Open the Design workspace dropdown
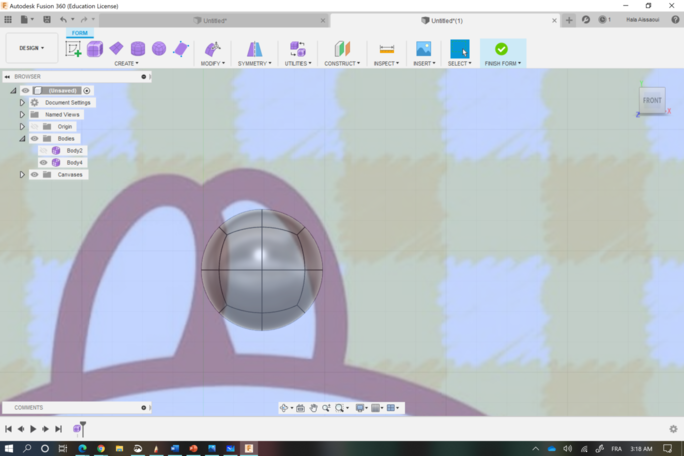The image size is (684, 456). click(x=31, y=48)
